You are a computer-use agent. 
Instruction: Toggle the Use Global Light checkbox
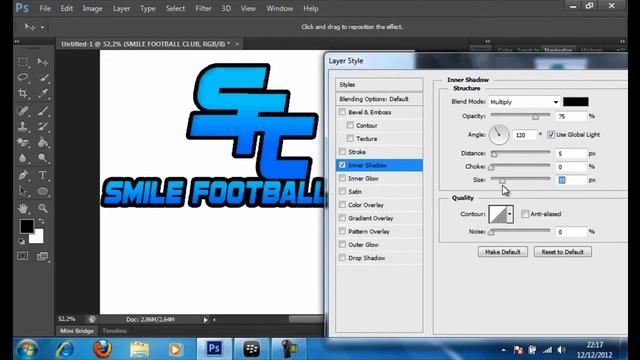[551, 134]
